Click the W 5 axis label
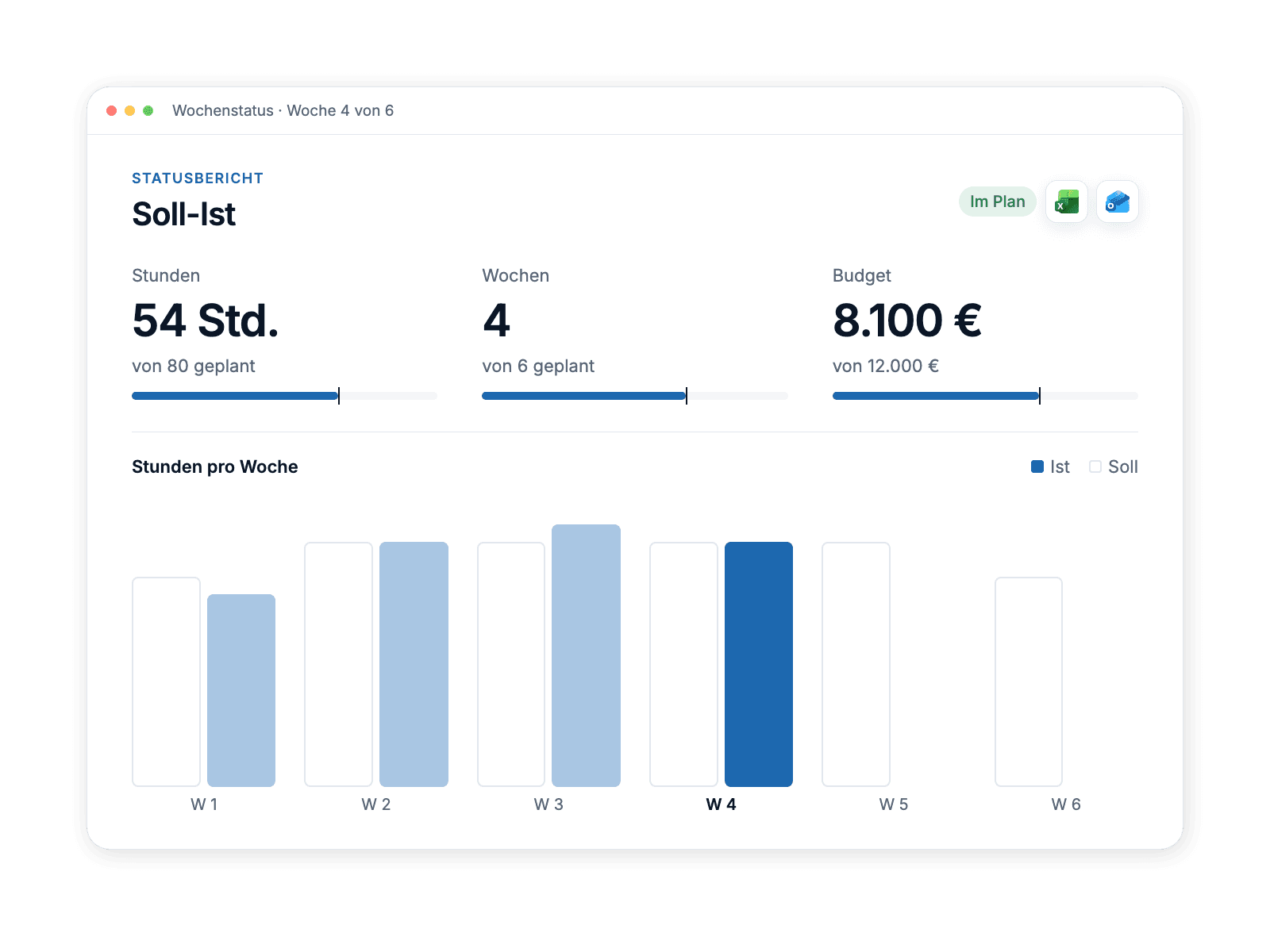This screenshot has height=952, width=1270. point(894,804)
